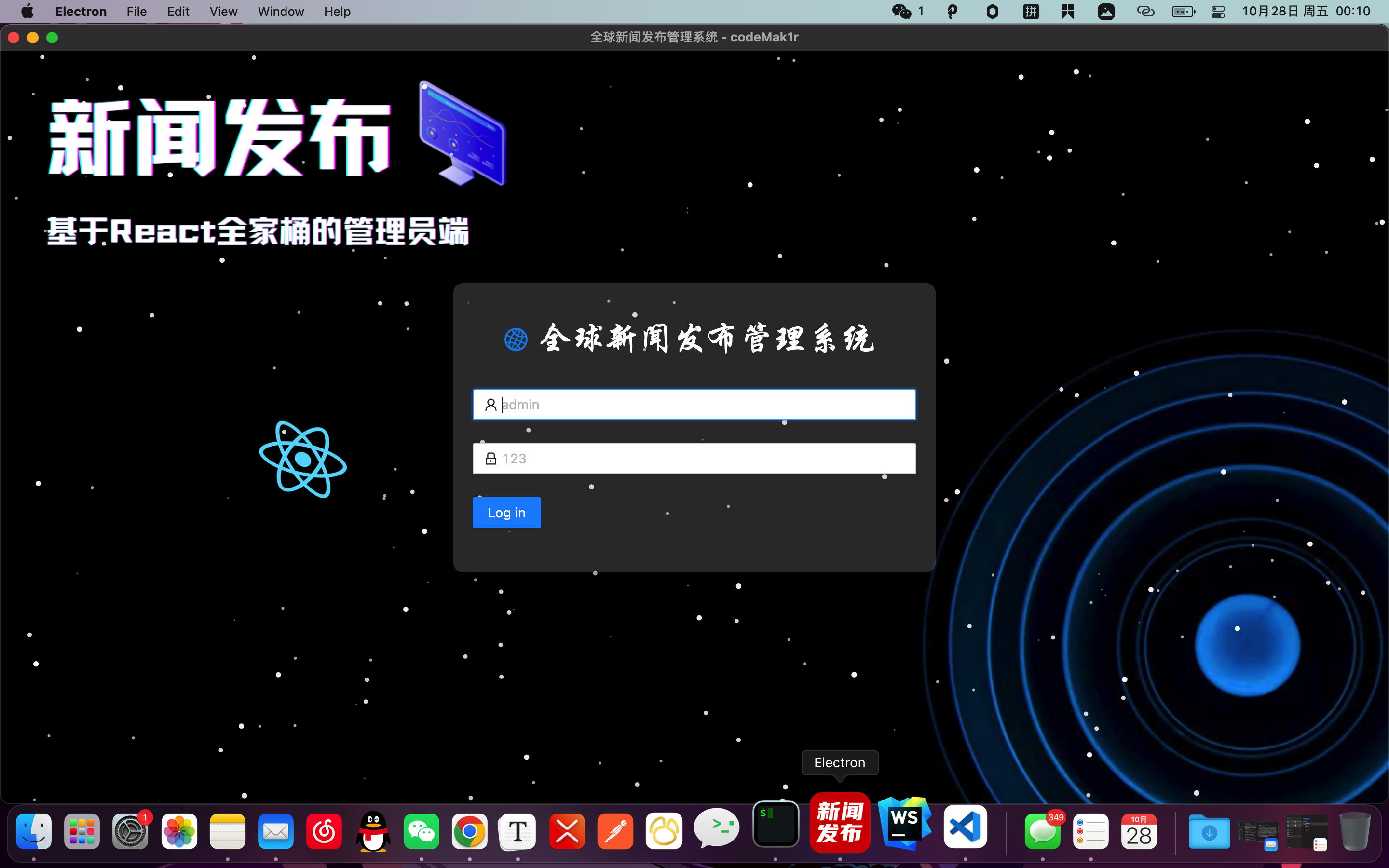Open the Electron menu in menu bar

tap(81, 12)
